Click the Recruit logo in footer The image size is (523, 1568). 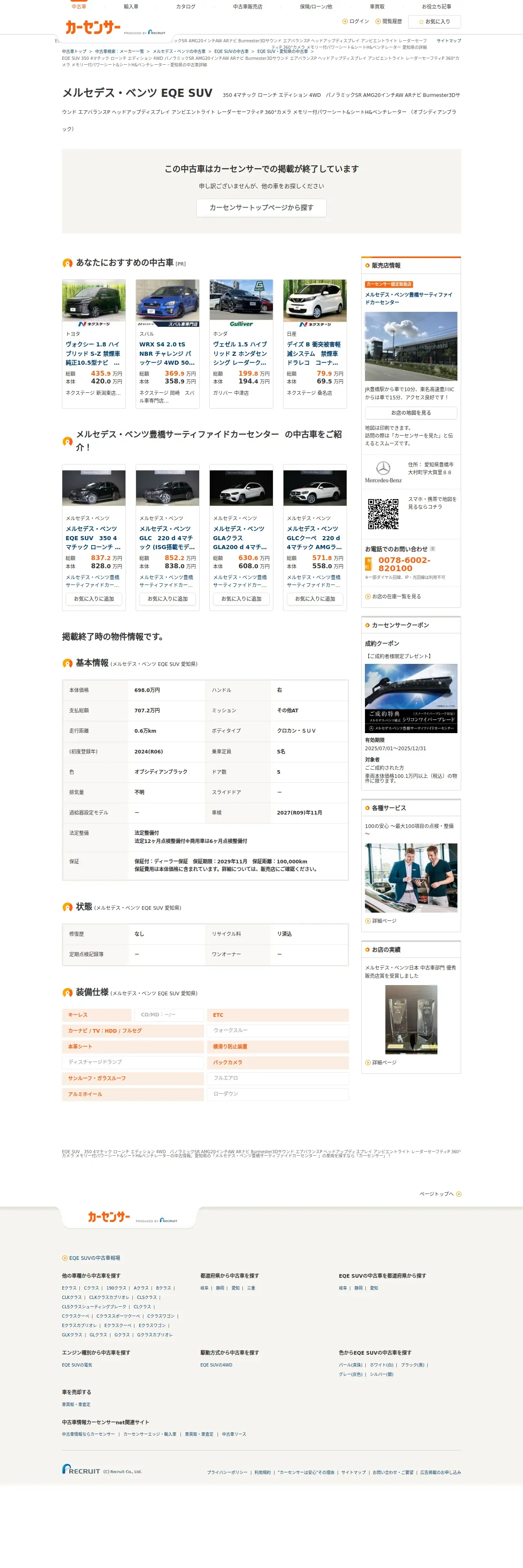coord(81,1469)
